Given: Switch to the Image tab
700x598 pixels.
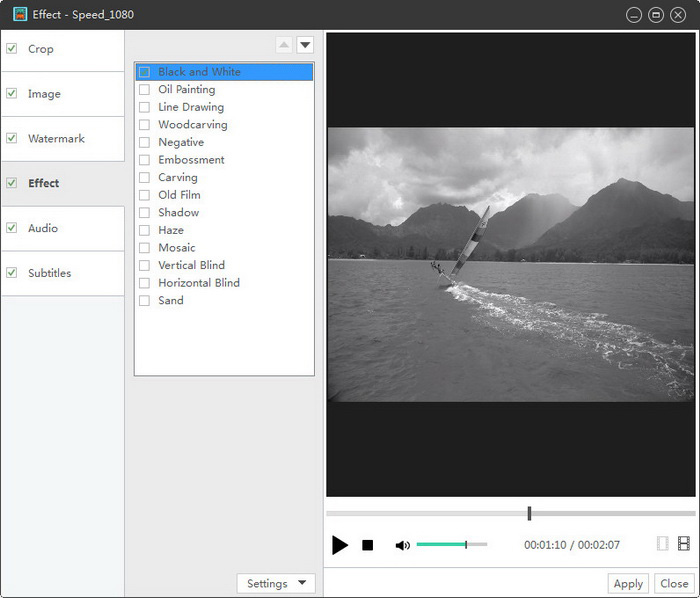Looking at the screenshot, I should 63,94.
